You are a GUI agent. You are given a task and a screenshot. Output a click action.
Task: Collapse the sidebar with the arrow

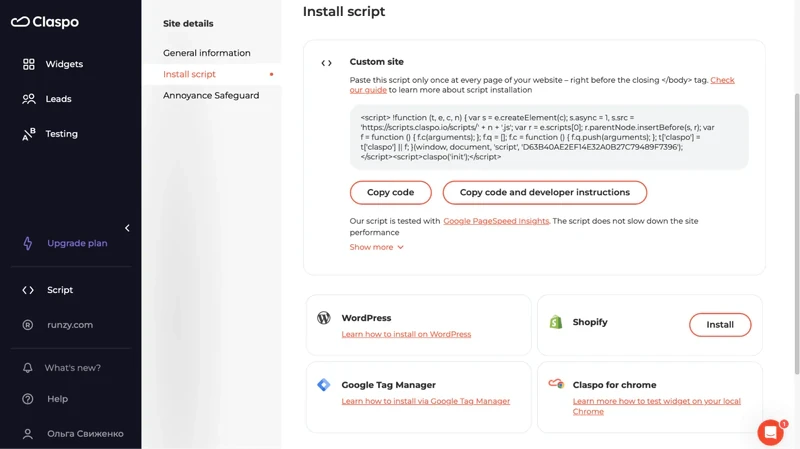point(127,228)
